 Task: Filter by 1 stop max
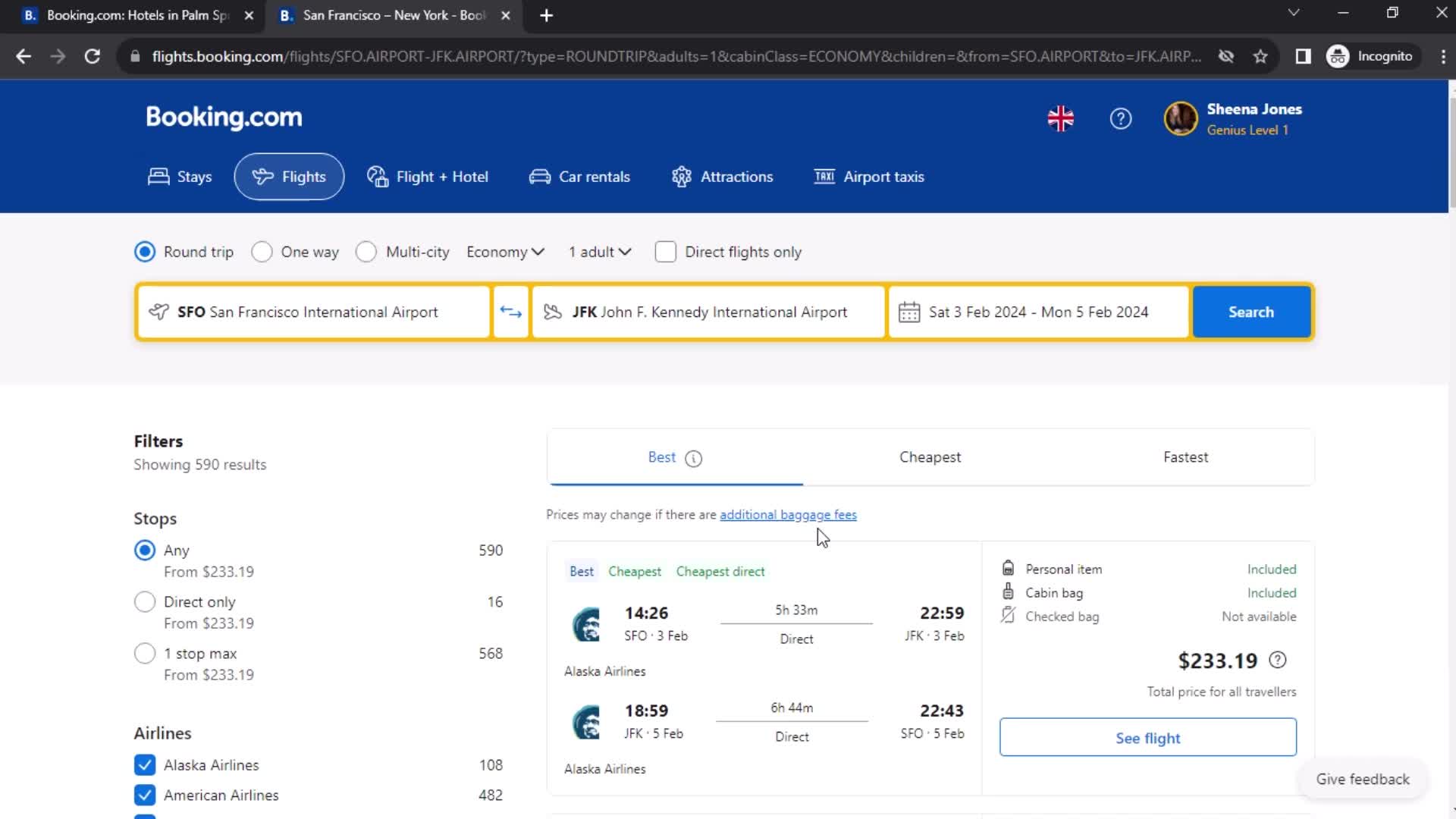point(145,653)
